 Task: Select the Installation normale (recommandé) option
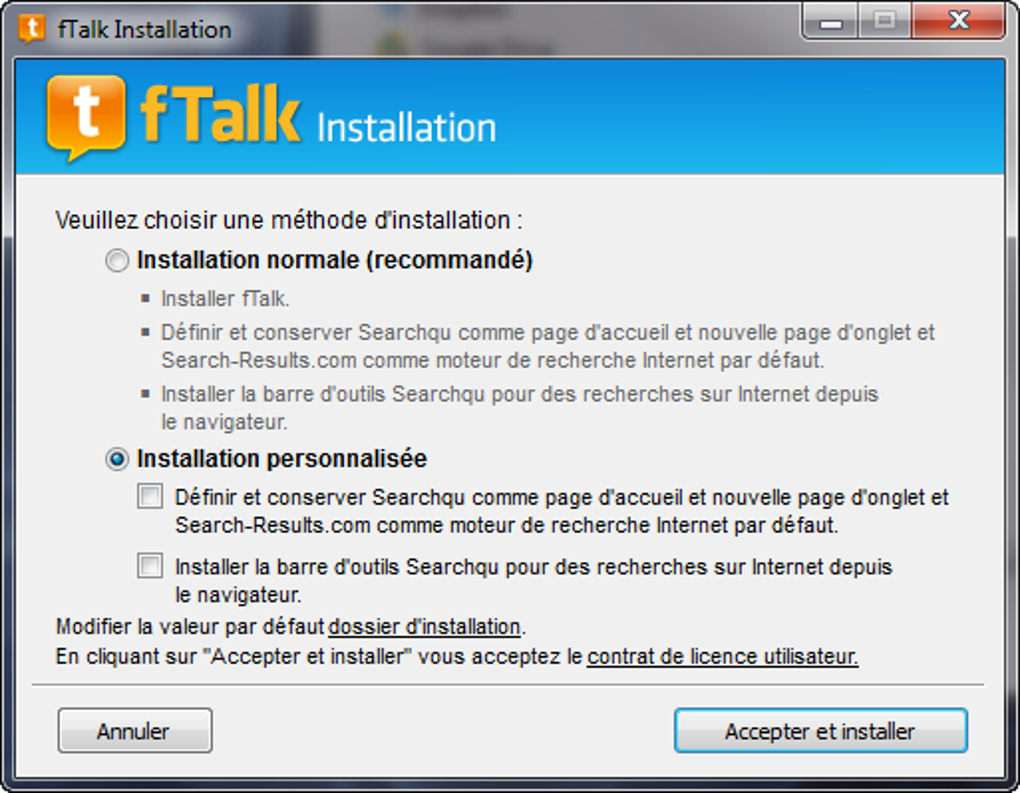click(x=116, y=260)
